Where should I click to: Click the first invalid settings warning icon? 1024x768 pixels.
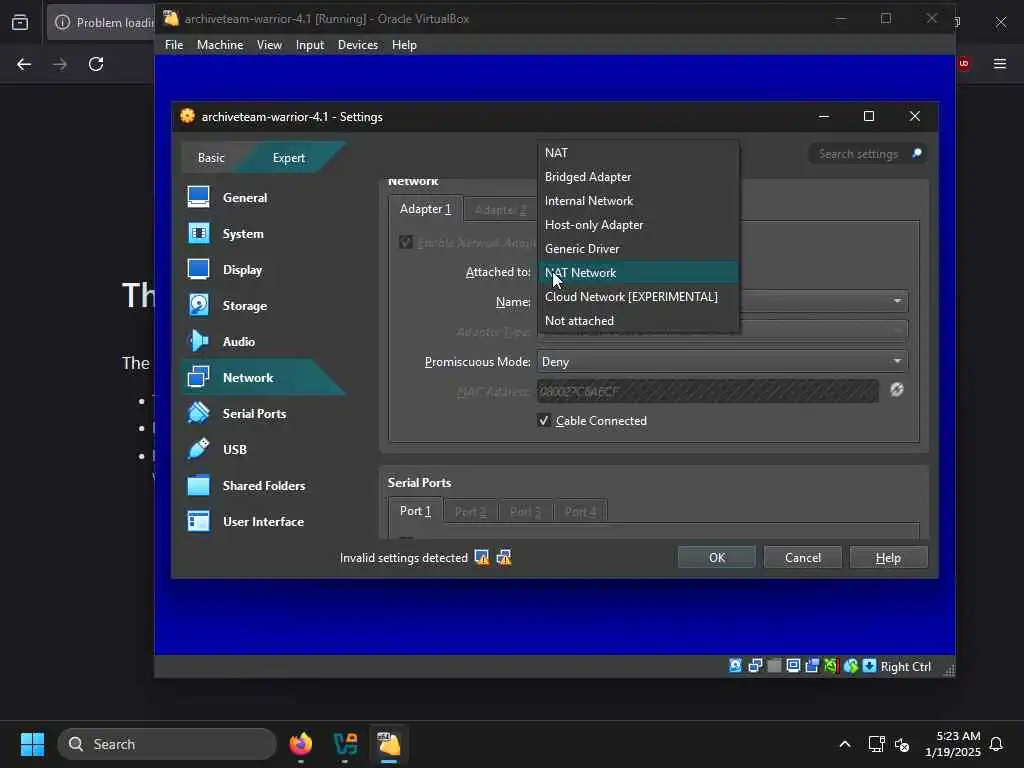[482, 557]
